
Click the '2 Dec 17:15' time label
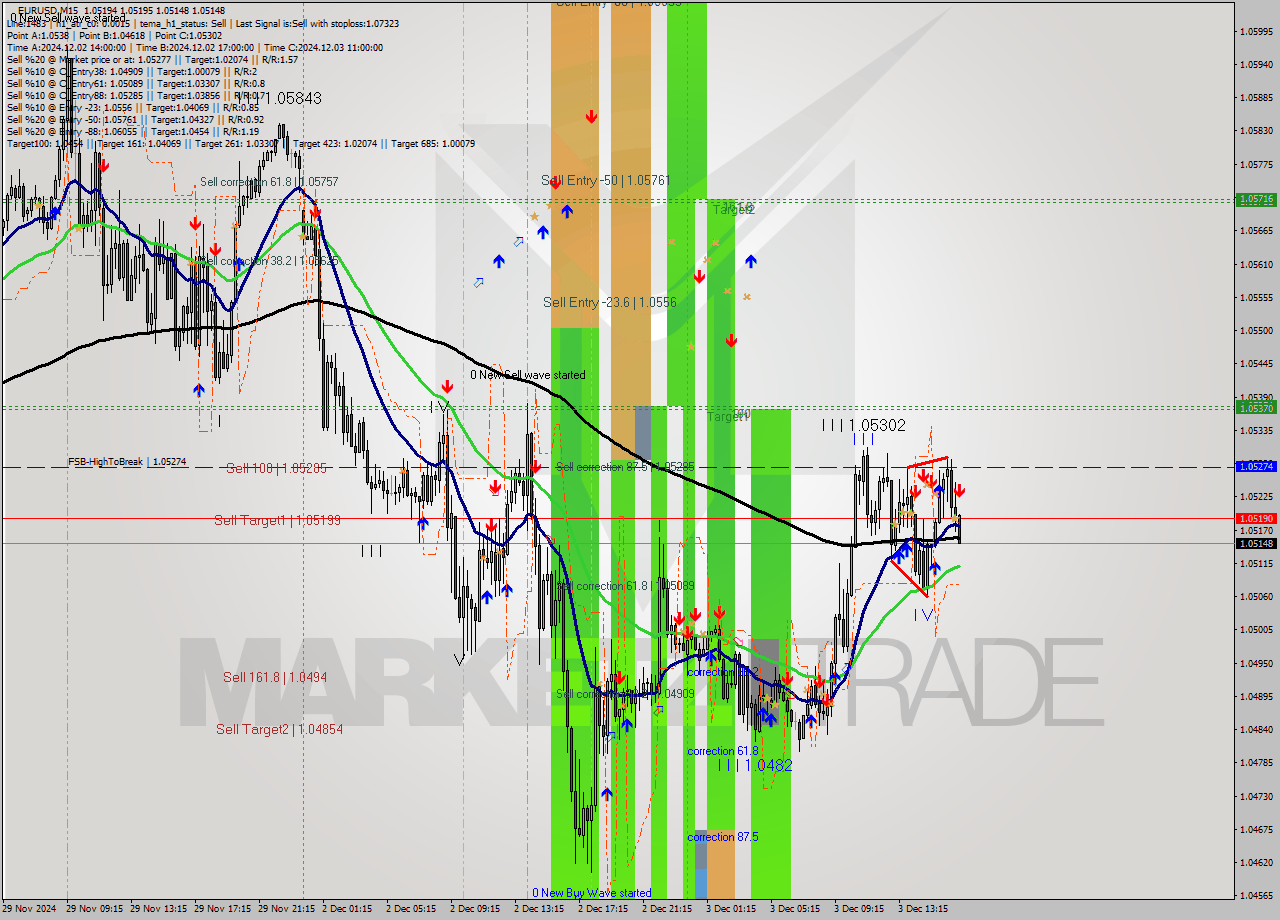[x=603, y=909]
